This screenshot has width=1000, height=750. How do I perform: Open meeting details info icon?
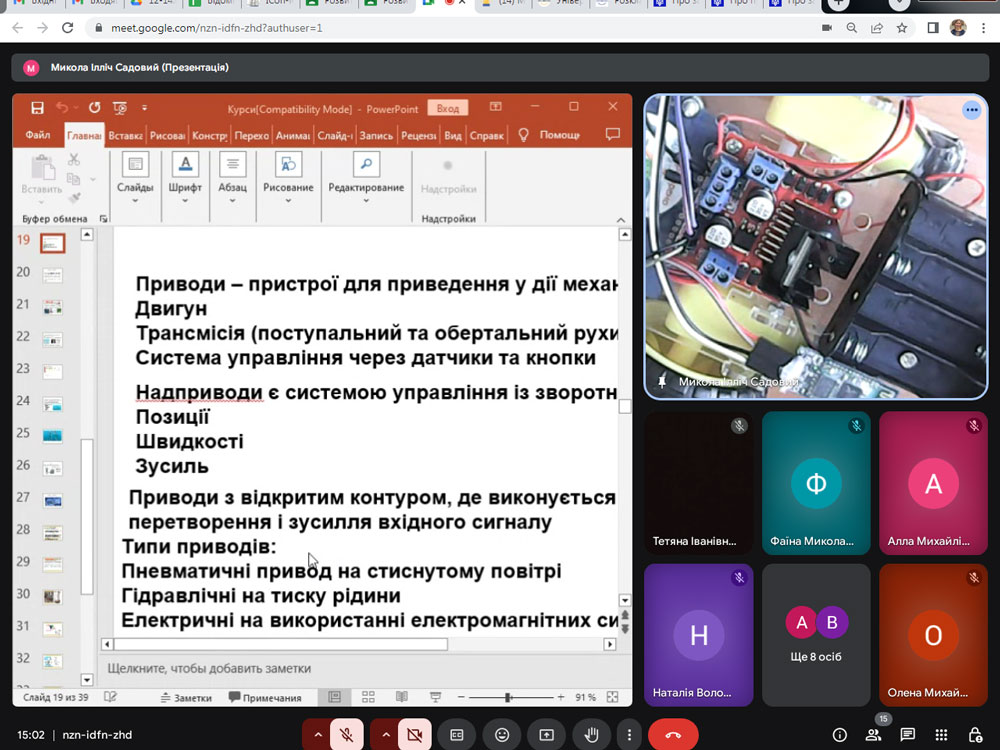point(840,735)
